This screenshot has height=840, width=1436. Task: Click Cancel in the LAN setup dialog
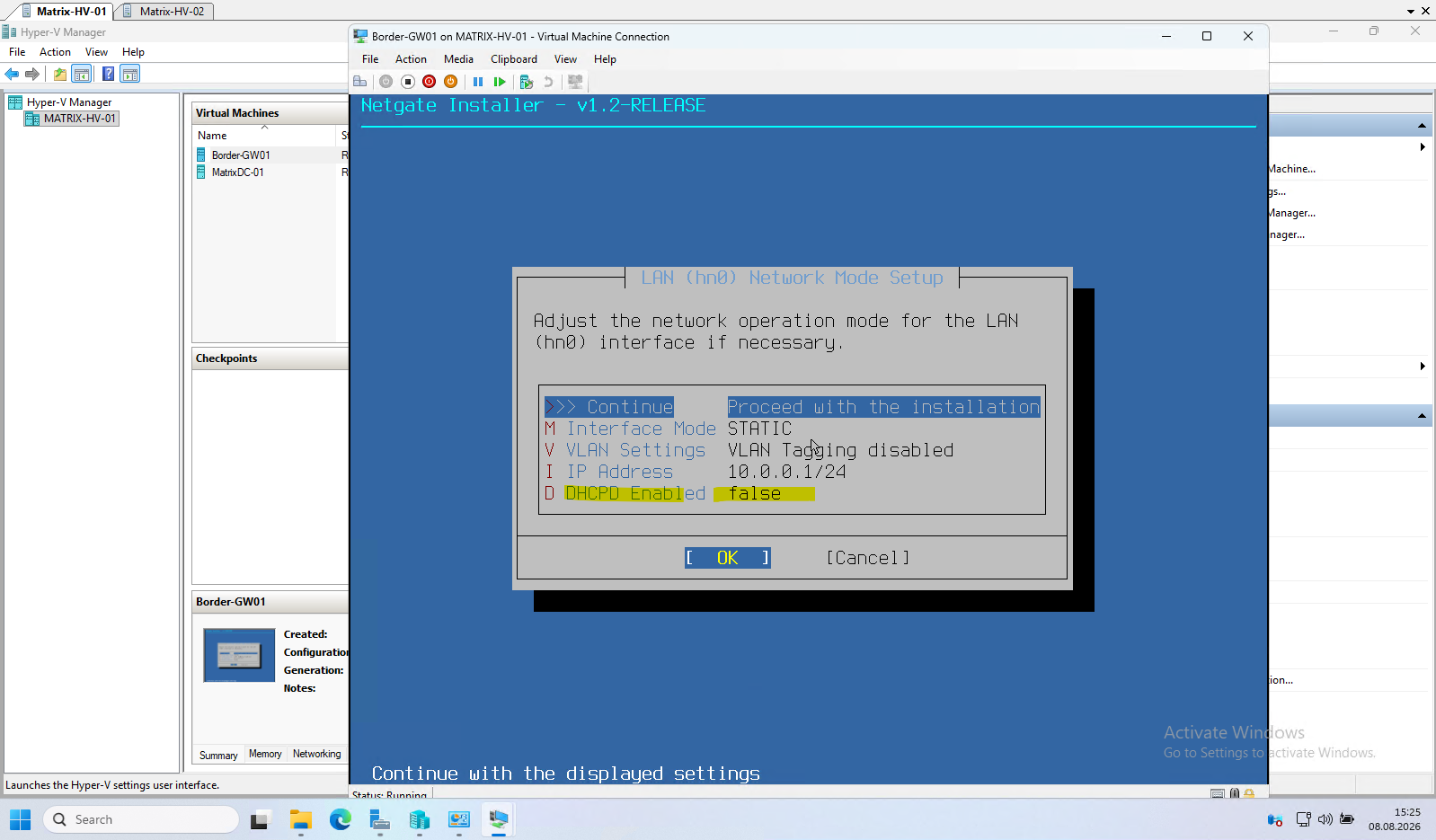click(x=868, y=558)
